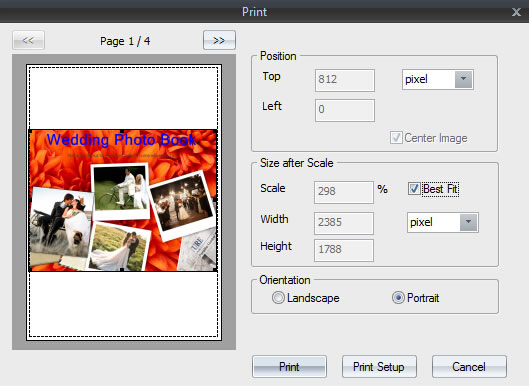Close the Print window with X
This screenshot has width=529, height=386.
pyautogui.click(x=516, y=12)
